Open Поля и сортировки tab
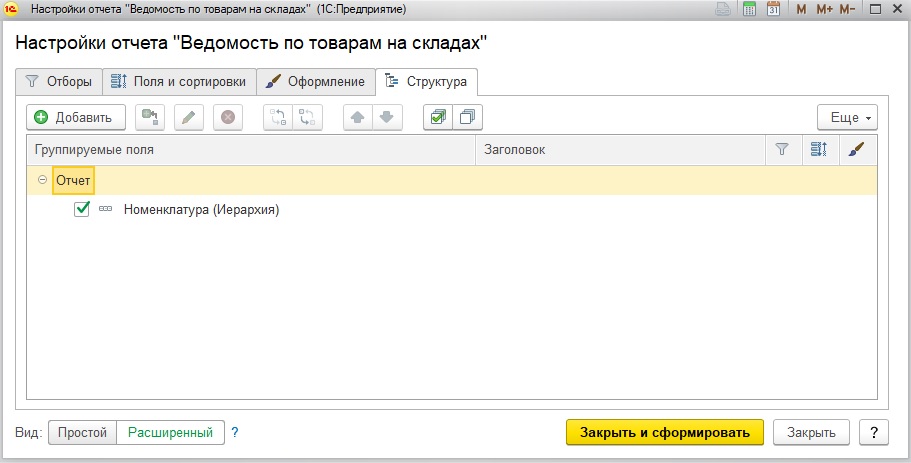 pyautogui.click(x=180, y=82)
